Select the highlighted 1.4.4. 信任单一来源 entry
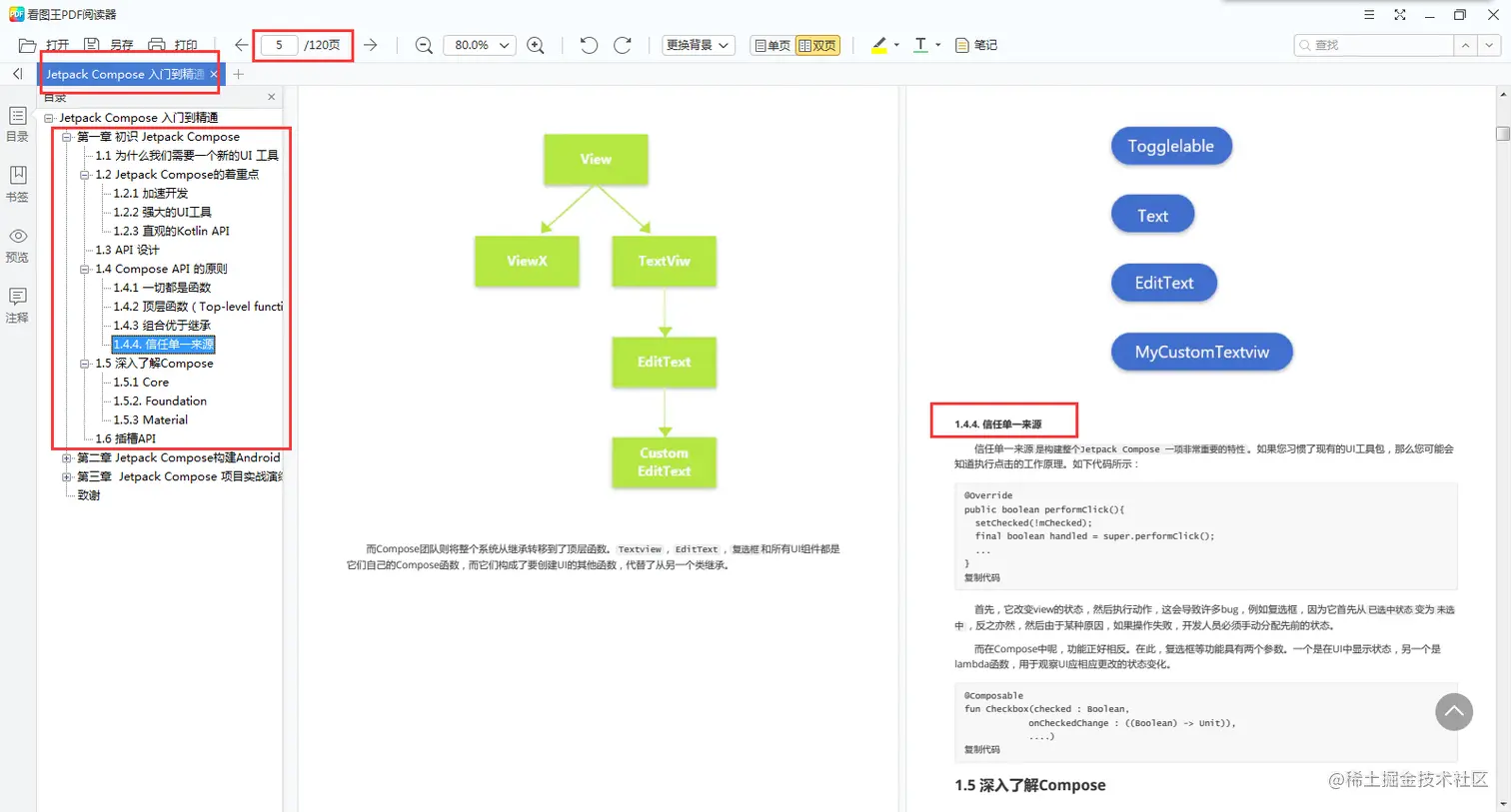Screen dimensions: 1511x812 tap(163, 345)
